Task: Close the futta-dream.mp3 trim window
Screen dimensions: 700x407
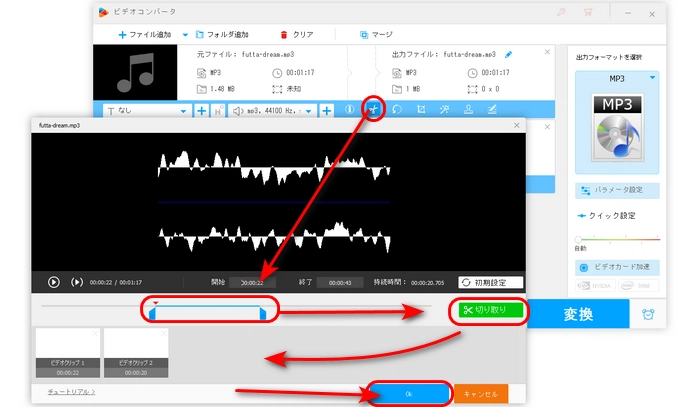Action: 517,125
